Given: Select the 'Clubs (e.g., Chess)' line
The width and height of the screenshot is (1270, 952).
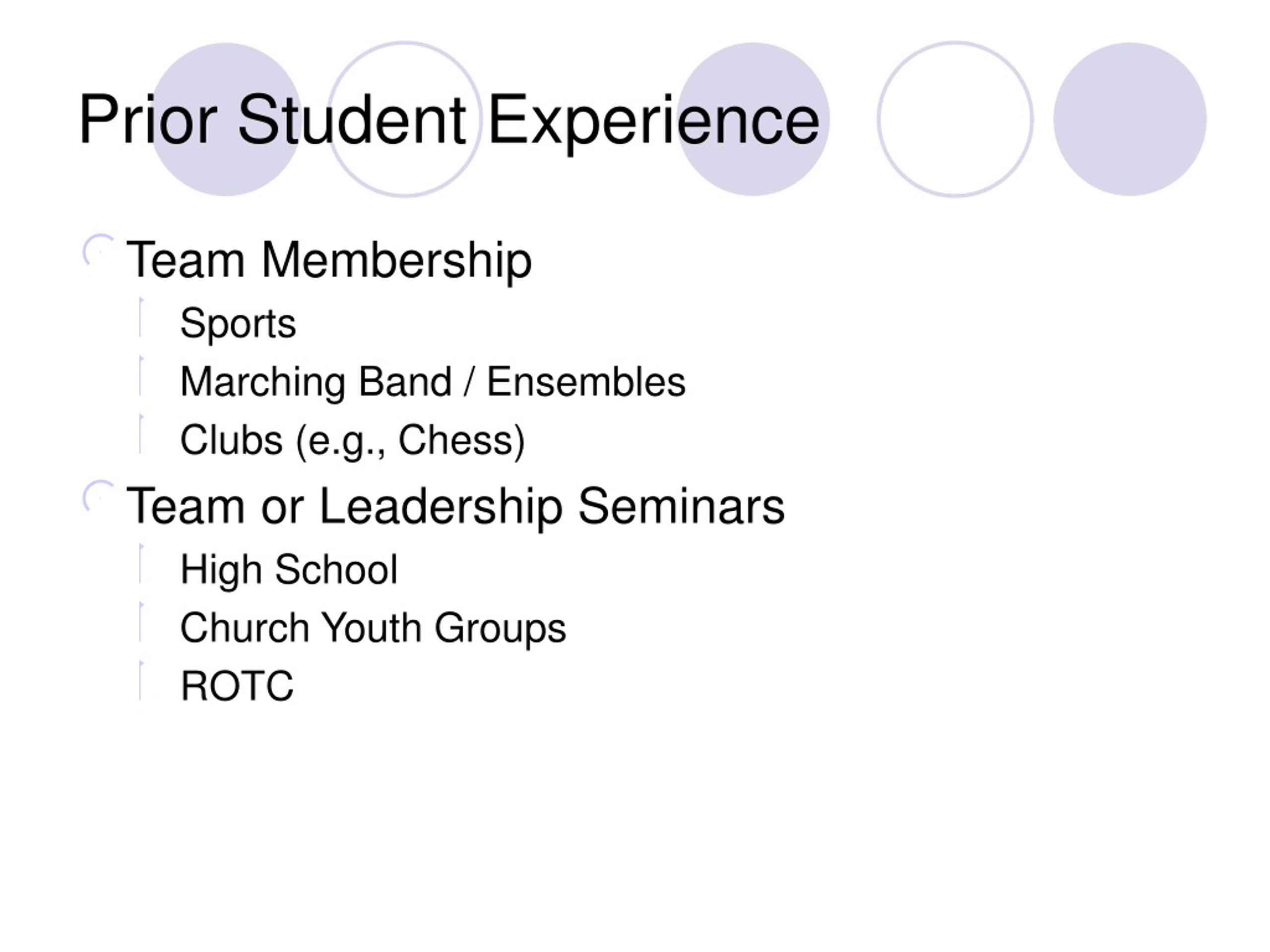Looking at the screenshot, I should pos(353,441).
